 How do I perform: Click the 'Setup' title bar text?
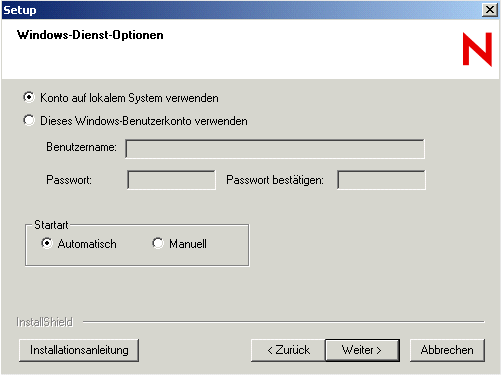click(x=20, y=10)
